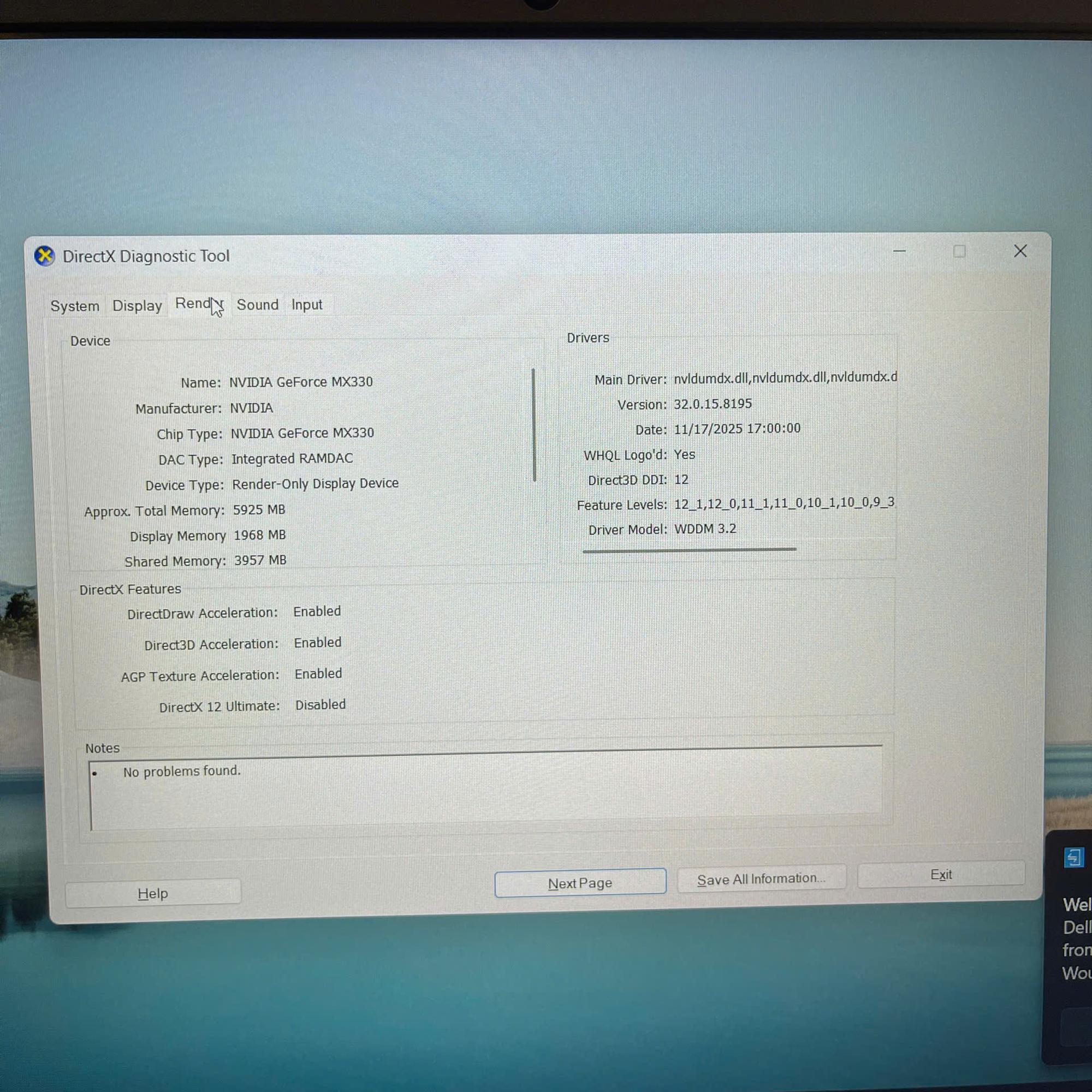Open the Sound tab
This screenshot has width=1092, height=1092.
coord(257,305)
